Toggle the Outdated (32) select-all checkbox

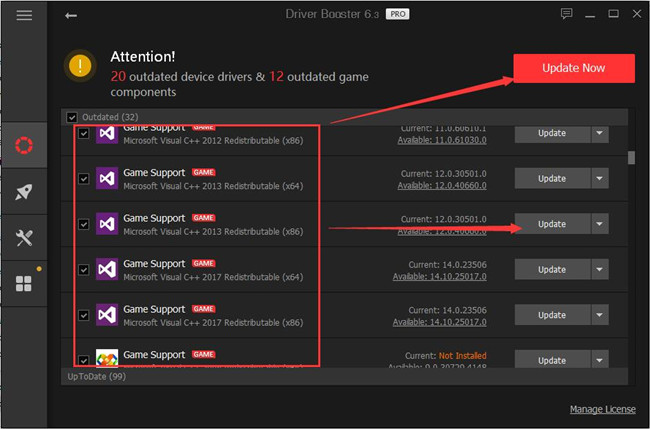[x=72, y=117]
